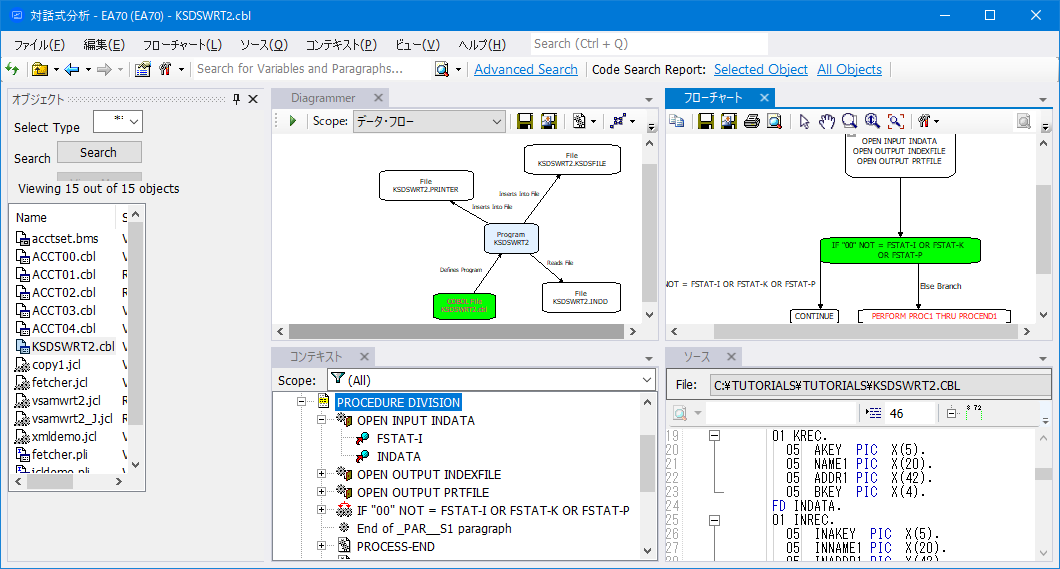Click the up-folder navigation icon
This screenshot has width=1060, height=569.
click(40, 69)
